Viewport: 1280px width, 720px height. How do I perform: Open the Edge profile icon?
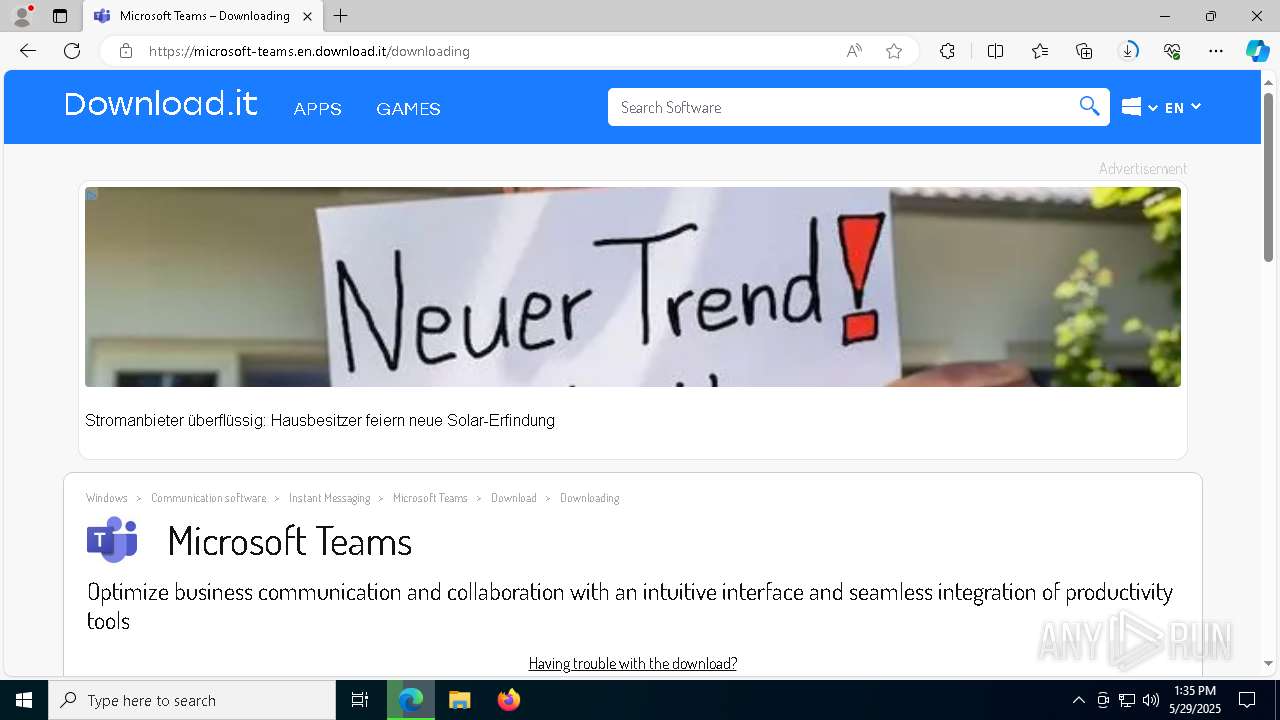point(21,16)
